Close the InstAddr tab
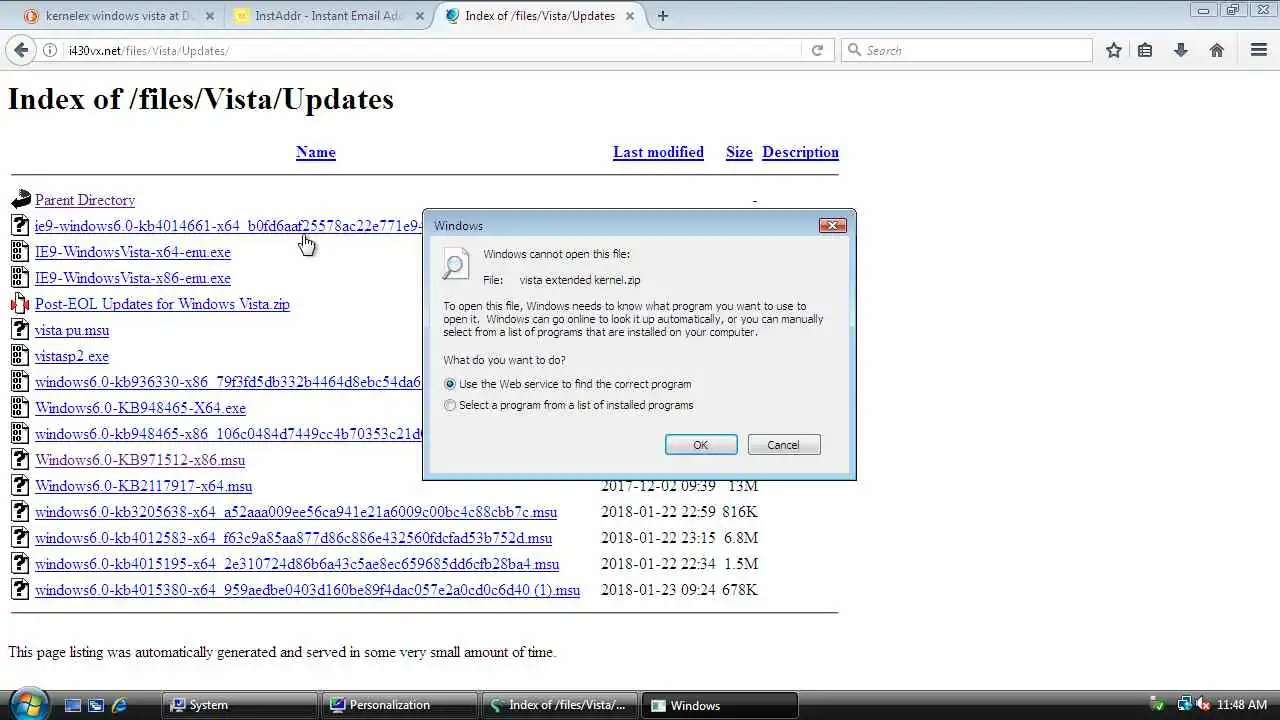 (420, 16)
